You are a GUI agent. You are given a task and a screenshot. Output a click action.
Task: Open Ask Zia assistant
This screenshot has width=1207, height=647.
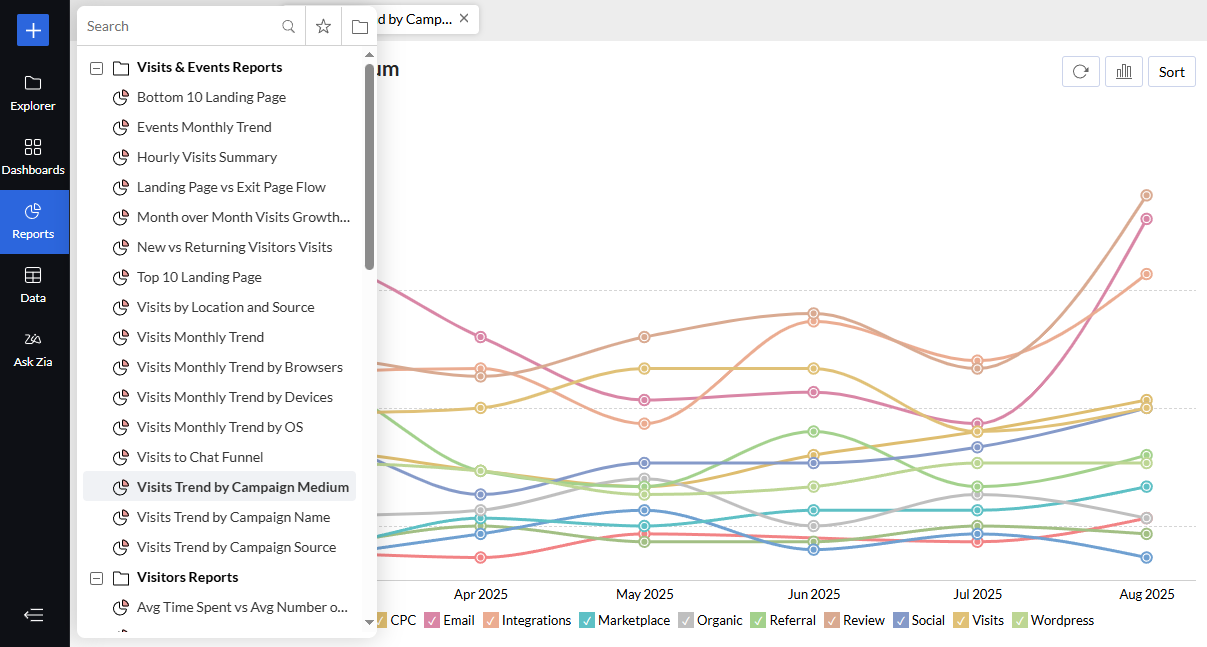click(33, 349)
